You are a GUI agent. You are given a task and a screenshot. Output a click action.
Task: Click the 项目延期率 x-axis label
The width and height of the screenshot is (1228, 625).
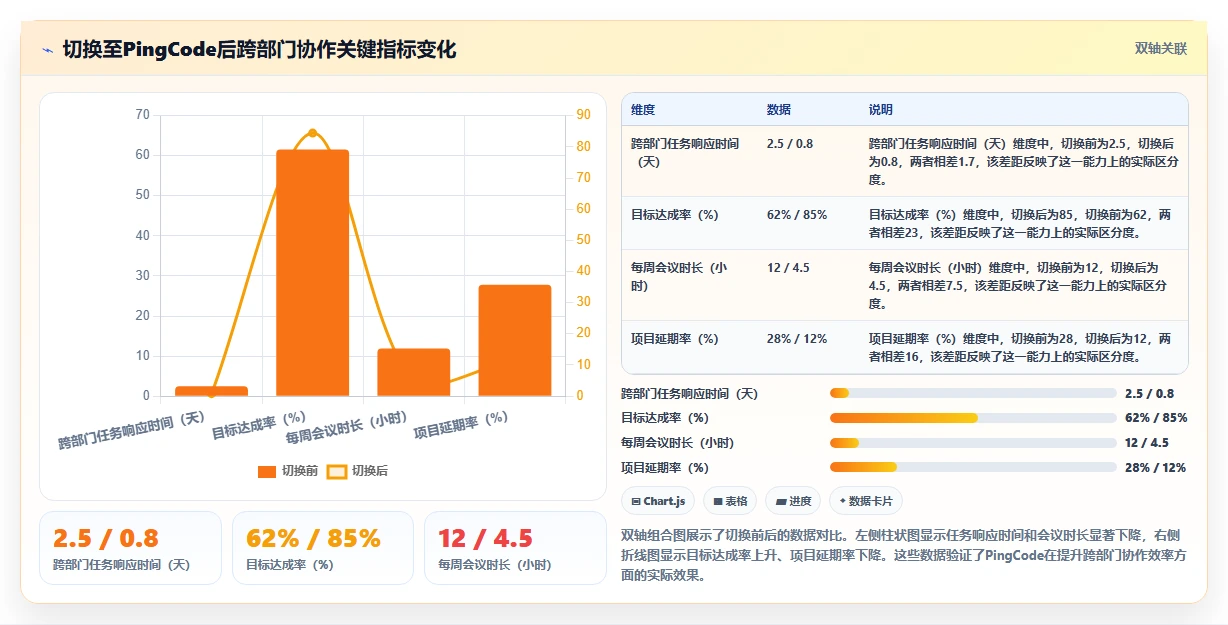click(461, 425)
